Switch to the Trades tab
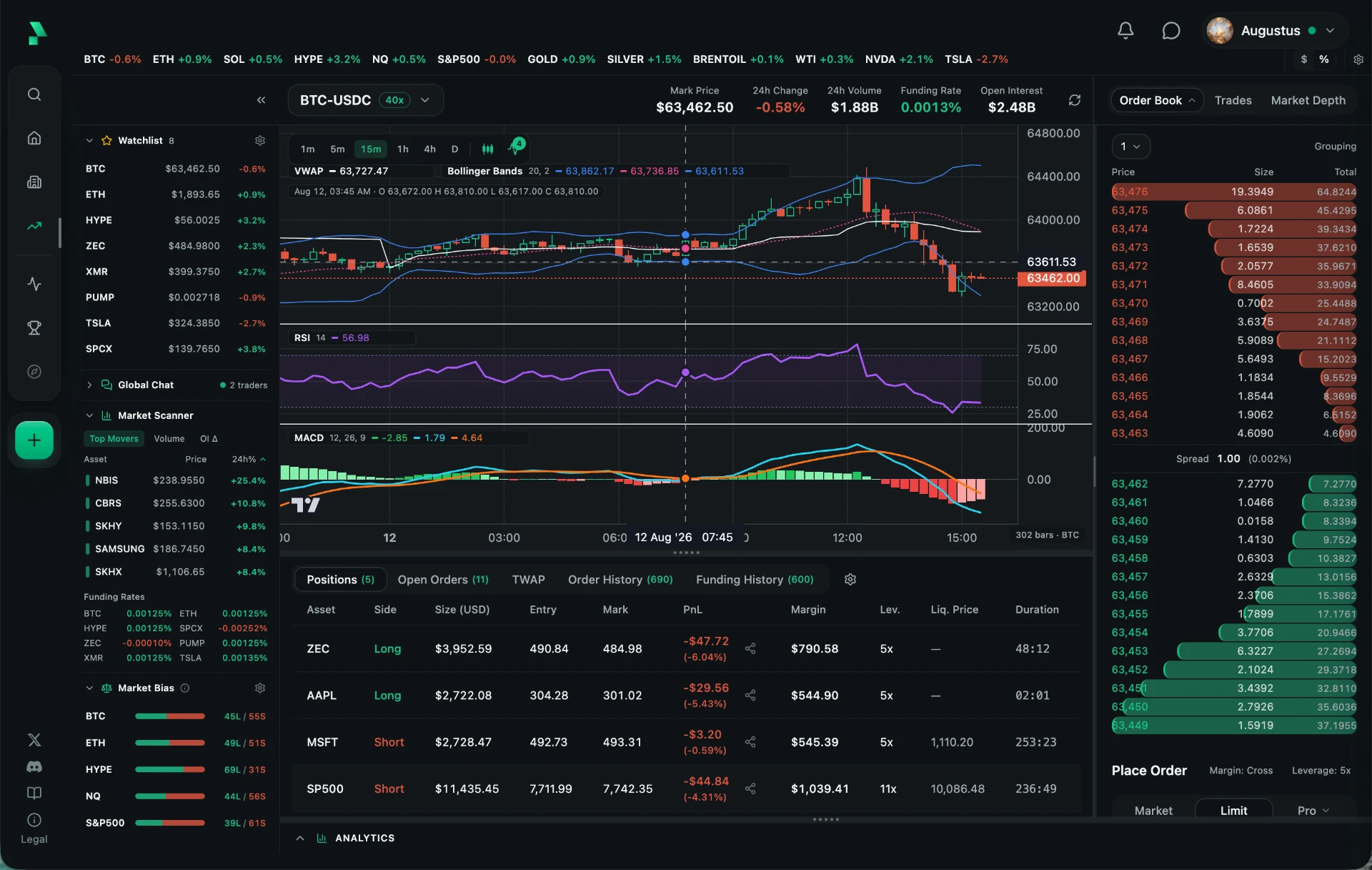1372x870 pixels. coord(1233,100)
